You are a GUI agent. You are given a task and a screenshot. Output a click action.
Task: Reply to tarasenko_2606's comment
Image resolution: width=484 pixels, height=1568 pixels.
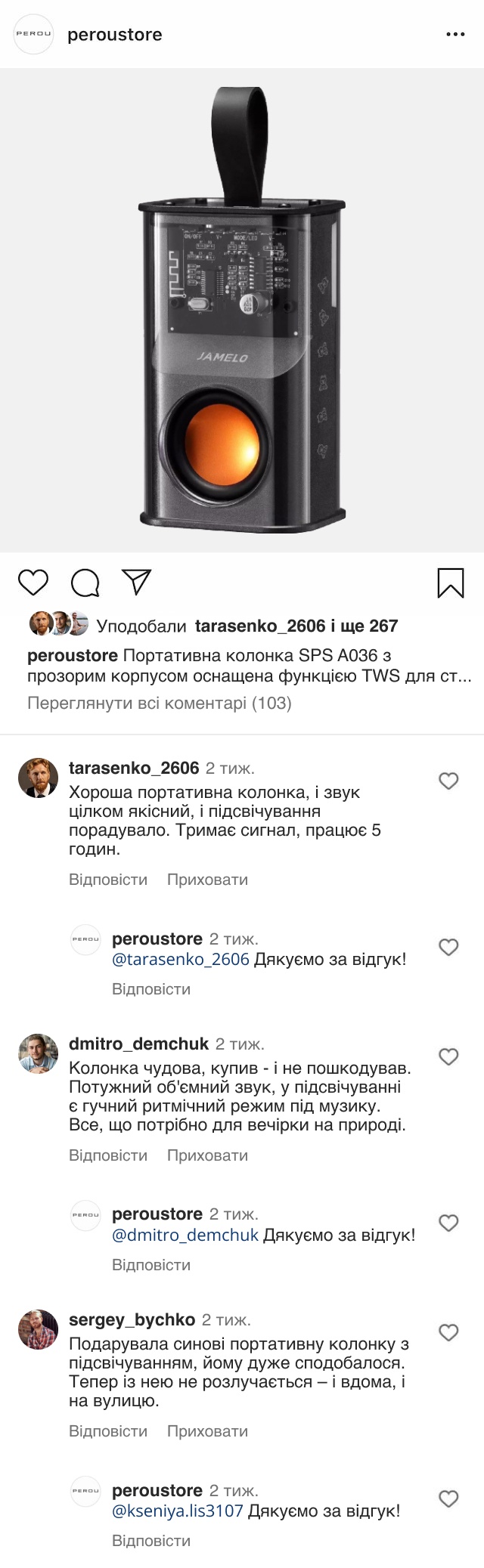108,880
